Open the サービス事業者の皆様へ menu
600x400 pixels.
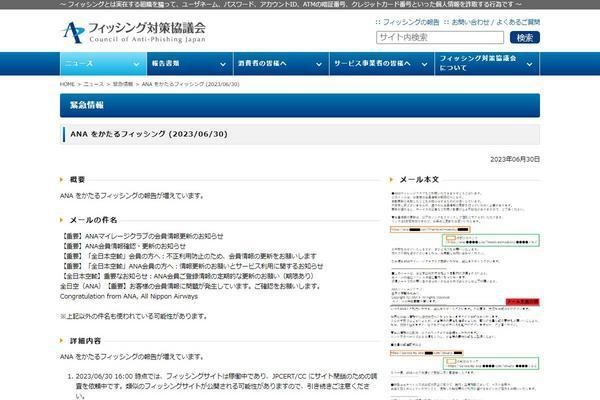pyautogui.click(x=382, y=64)
